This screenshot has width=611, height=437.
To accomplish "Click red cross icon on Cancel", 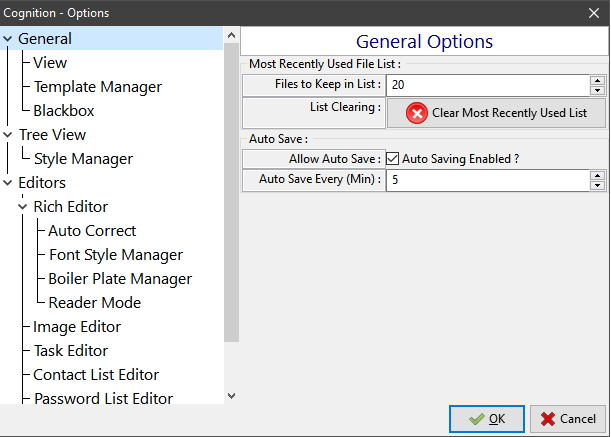I will click(548, 419).
